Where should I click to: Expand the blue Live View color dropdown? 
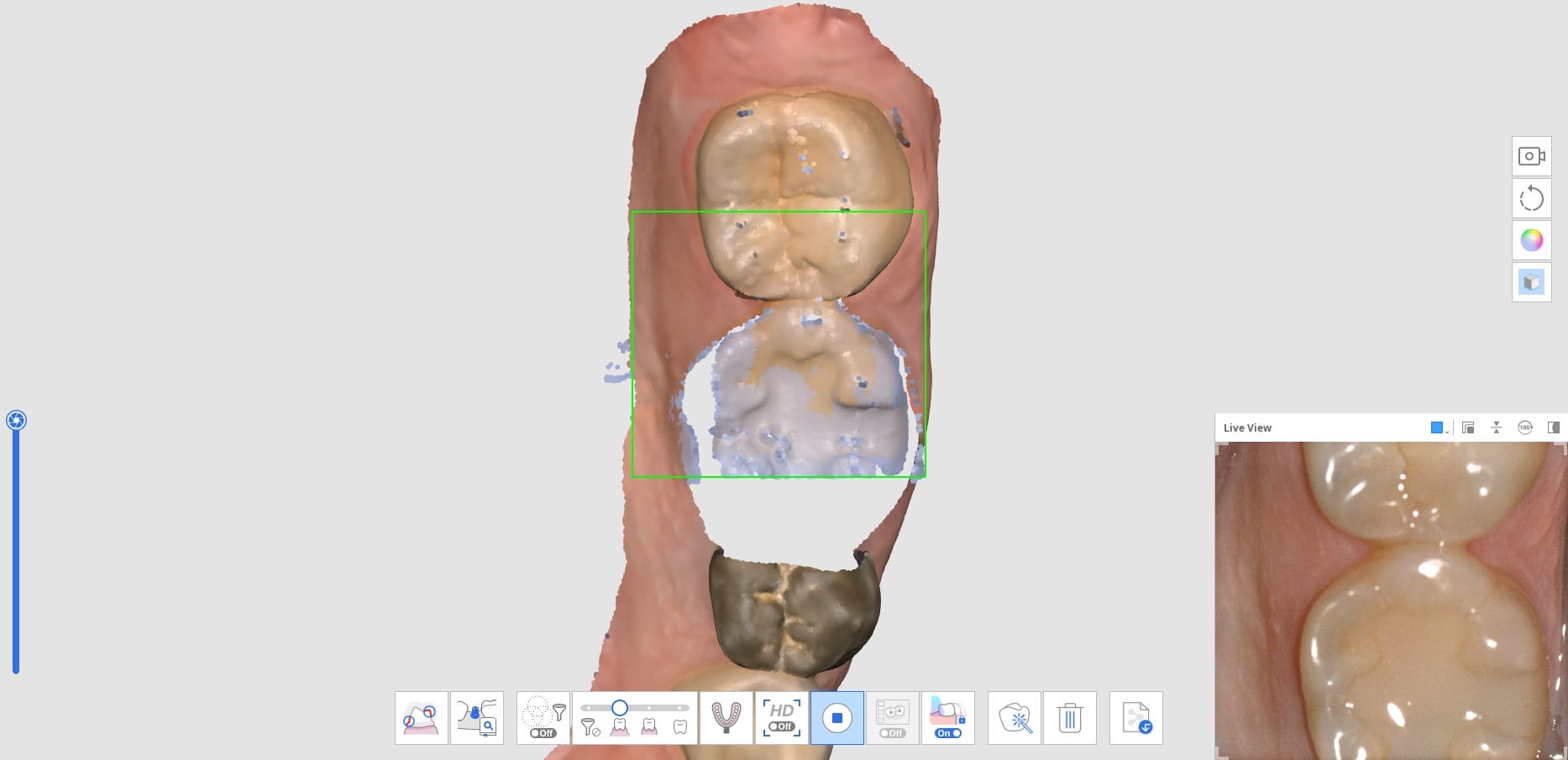[1440, 428]
